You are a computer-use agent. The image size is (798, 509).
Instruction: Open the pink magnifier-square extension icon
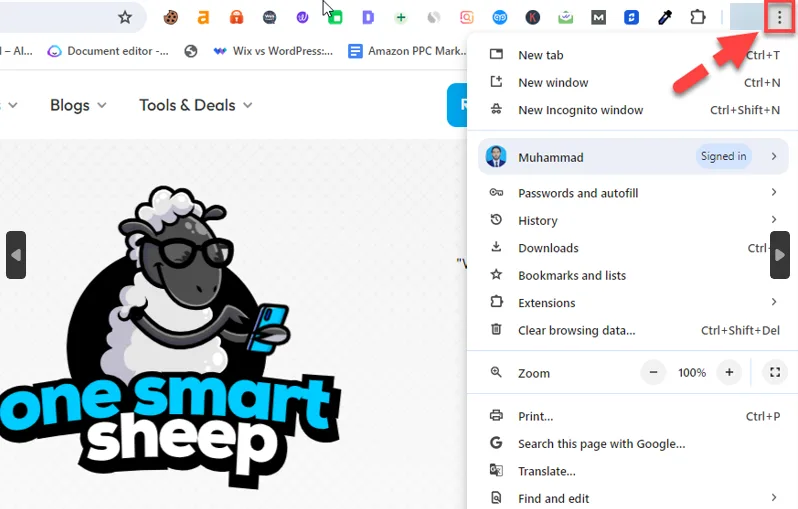(467, 18)
